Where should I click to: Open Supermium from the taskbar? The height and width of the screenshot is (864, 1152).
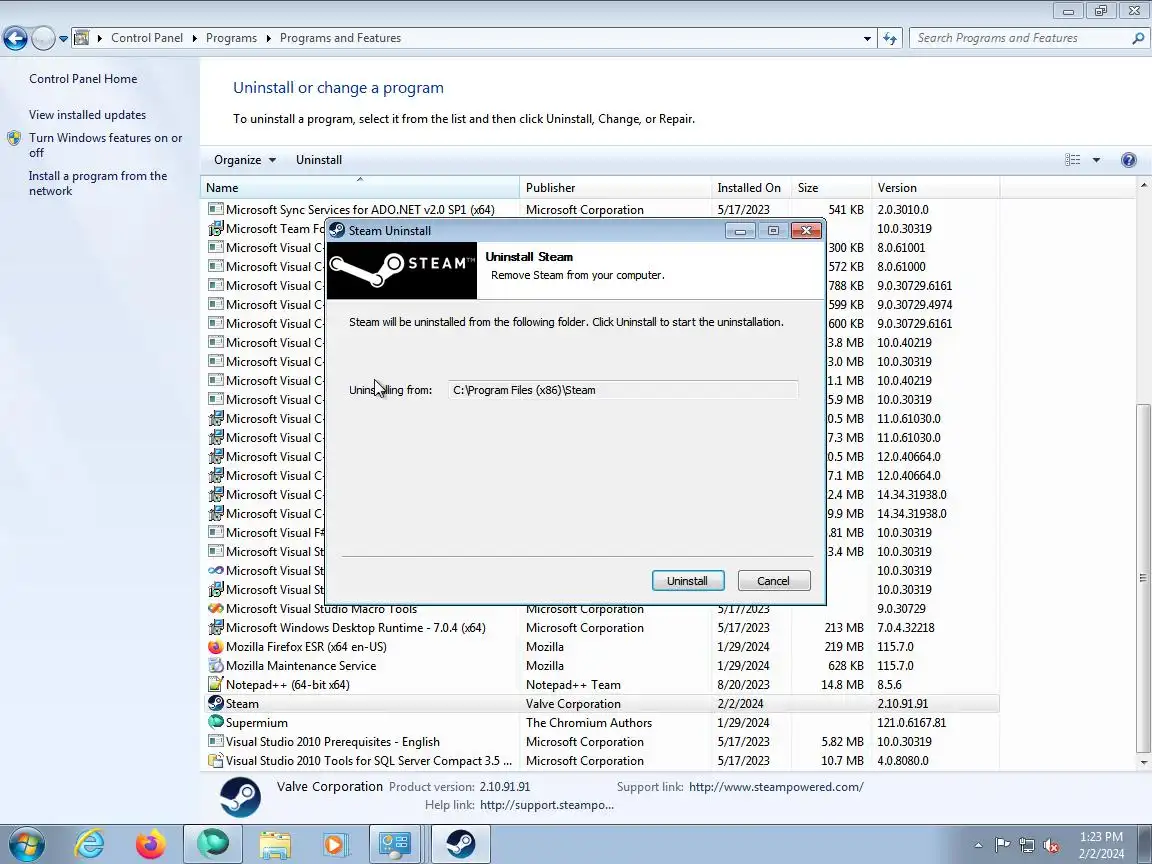tap(212, 844)
